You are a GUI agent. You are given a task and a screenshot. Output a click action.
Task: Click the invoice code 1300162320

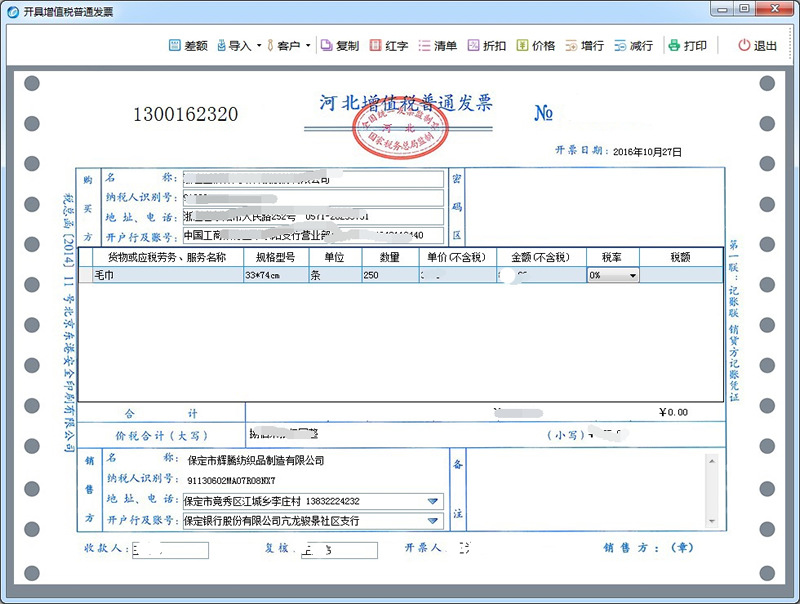click(x=186, y=114)
